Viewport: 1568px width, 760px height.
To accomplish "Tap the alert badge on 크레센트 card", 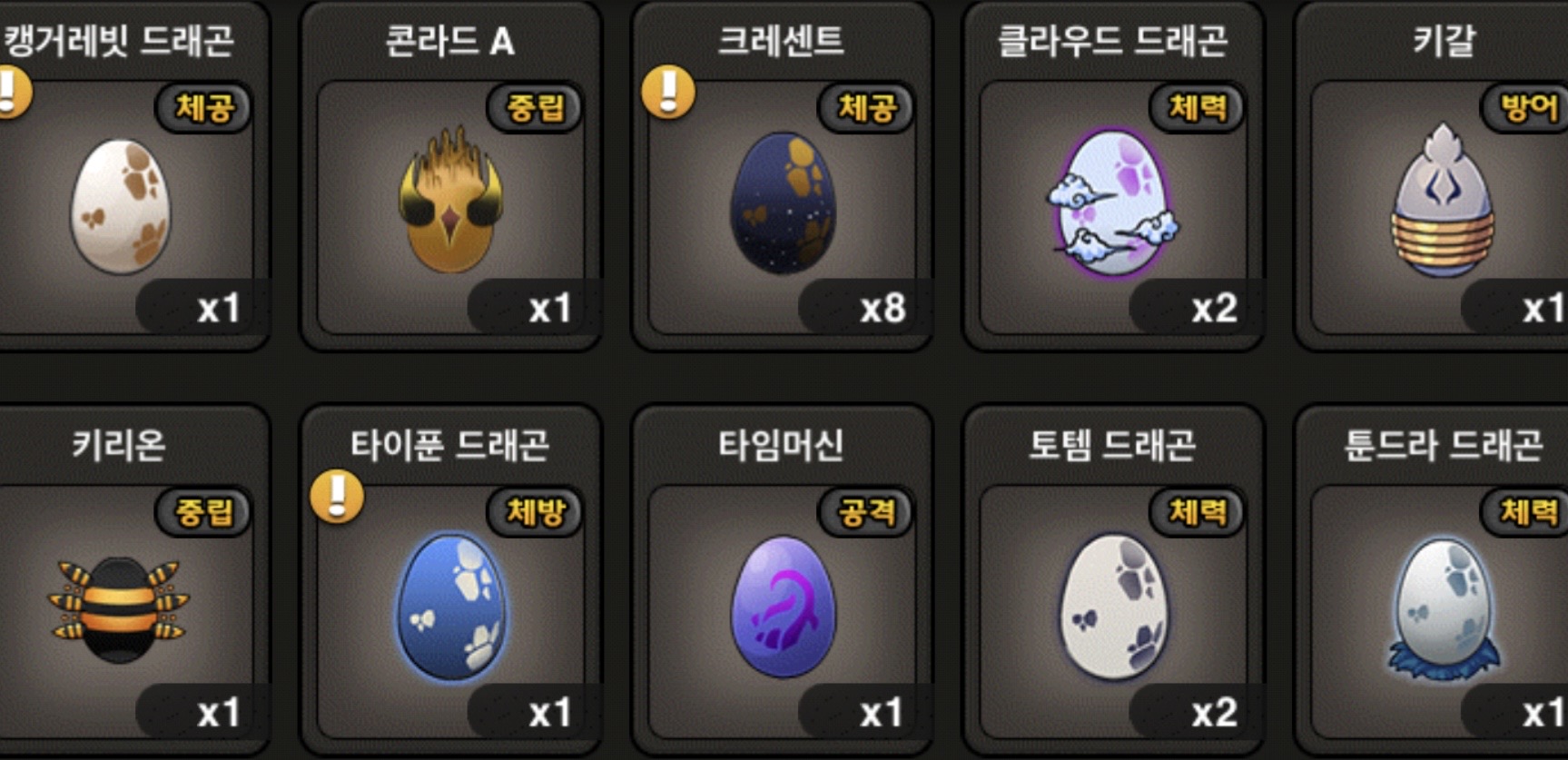I will tap(668, 93).
